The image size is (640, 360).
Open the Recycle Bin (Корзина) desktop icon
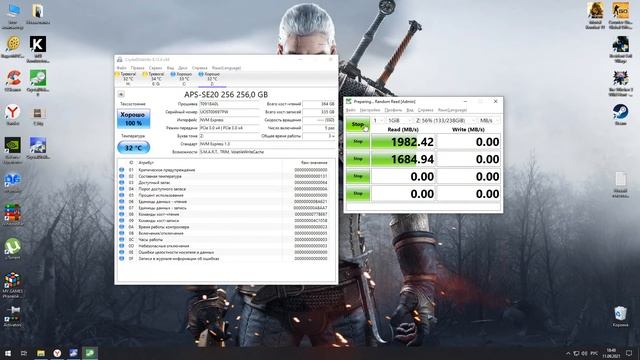[x=620, y=316]
